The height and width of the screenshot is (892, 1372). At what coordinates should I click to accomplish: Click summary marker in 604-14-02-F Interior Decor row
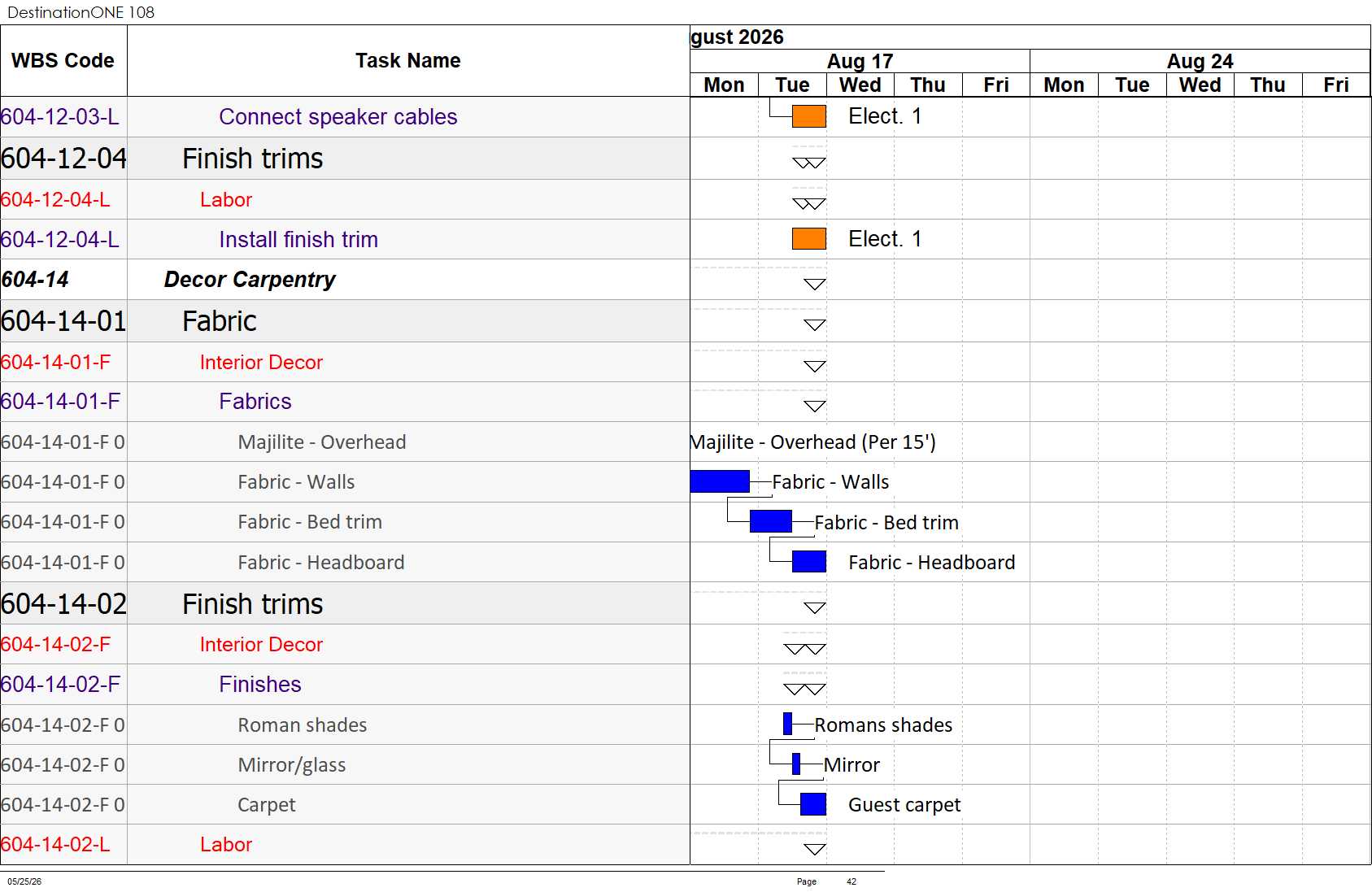click(805, 649)
